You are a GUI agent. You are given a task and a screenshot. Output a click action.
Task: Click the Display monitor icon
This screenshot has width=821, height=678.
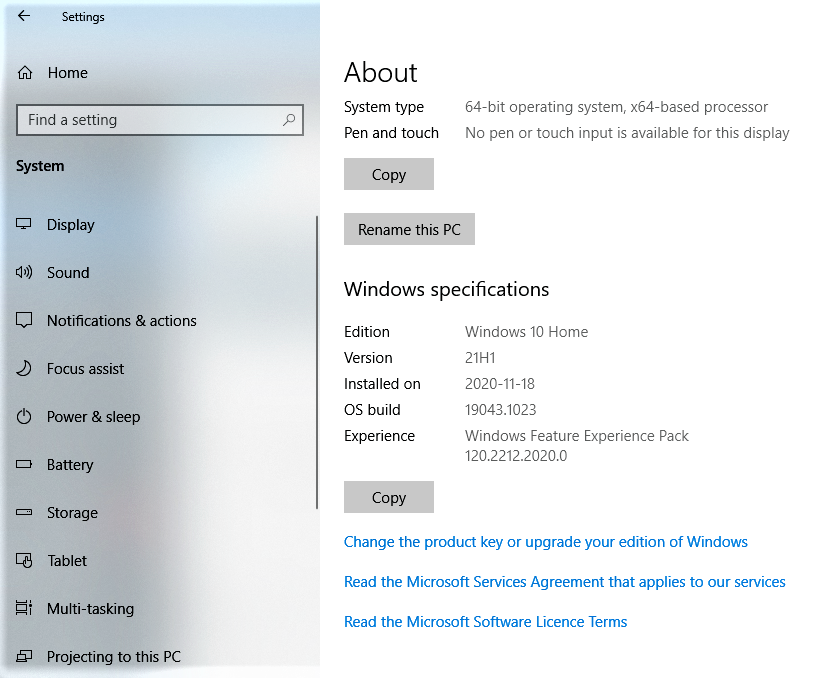coord(24,225)
